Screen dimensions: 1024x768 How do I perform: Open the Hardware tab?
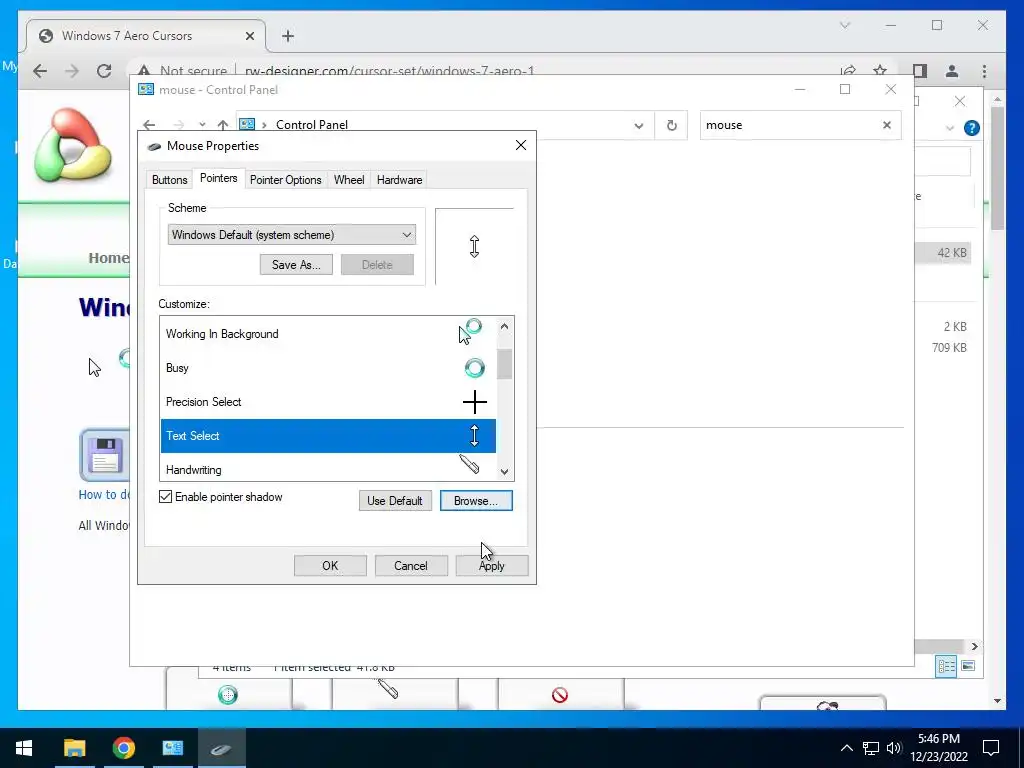click(399, 180)
